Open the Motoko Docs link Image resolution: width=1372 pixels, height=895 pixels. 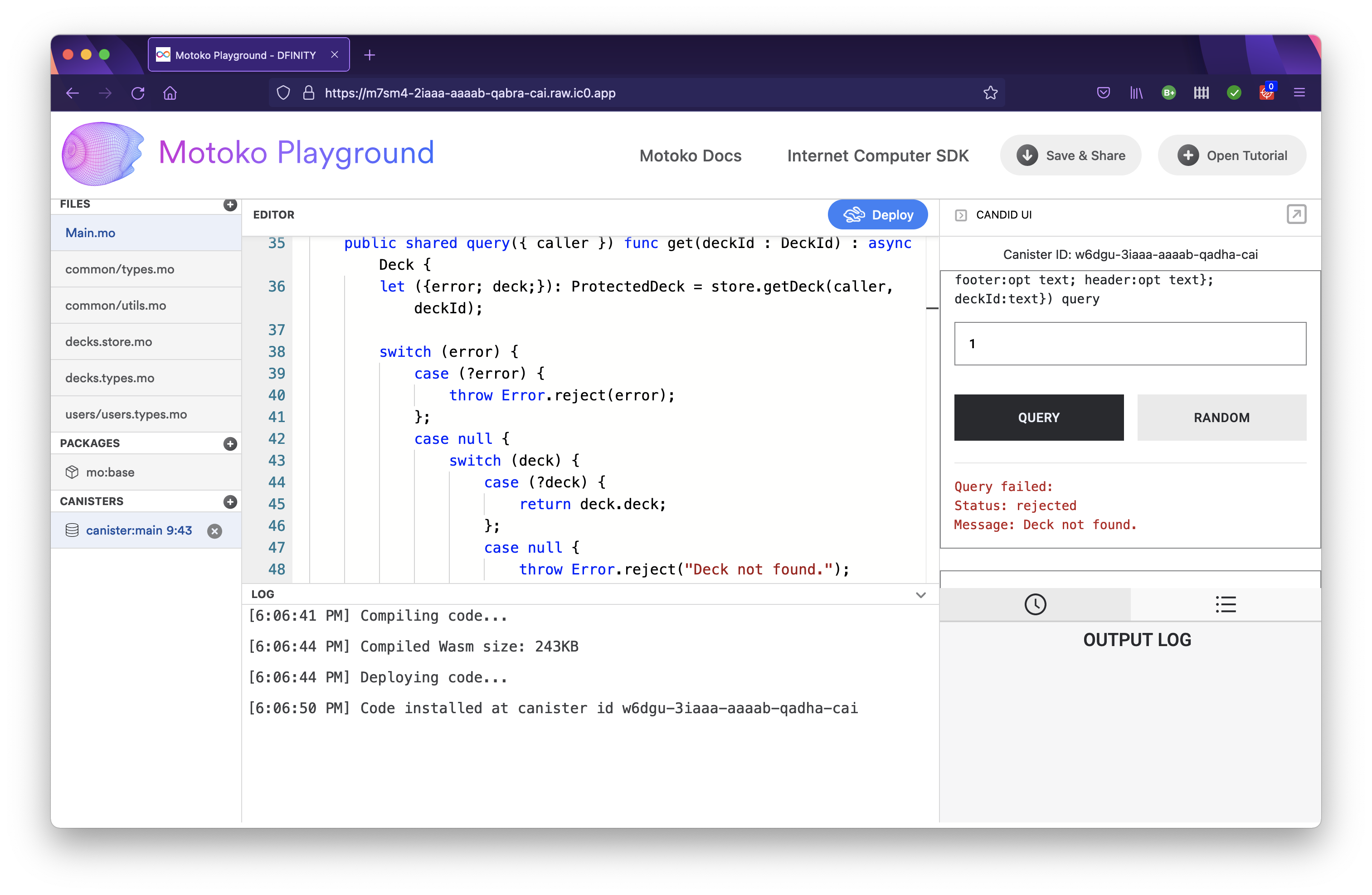(x=690, y=156)
